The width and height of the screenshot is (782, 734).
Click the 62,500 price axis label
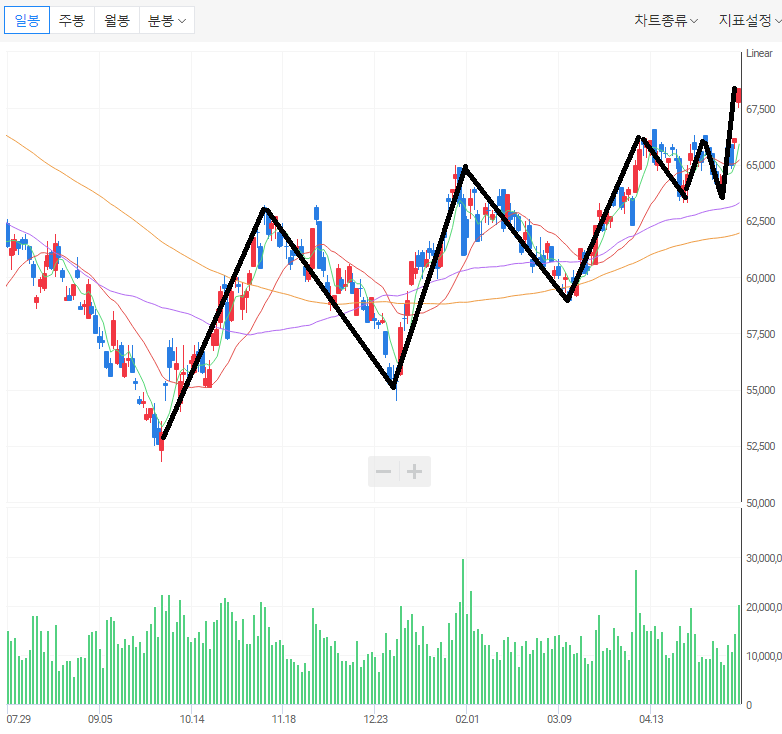click(761, 221)
